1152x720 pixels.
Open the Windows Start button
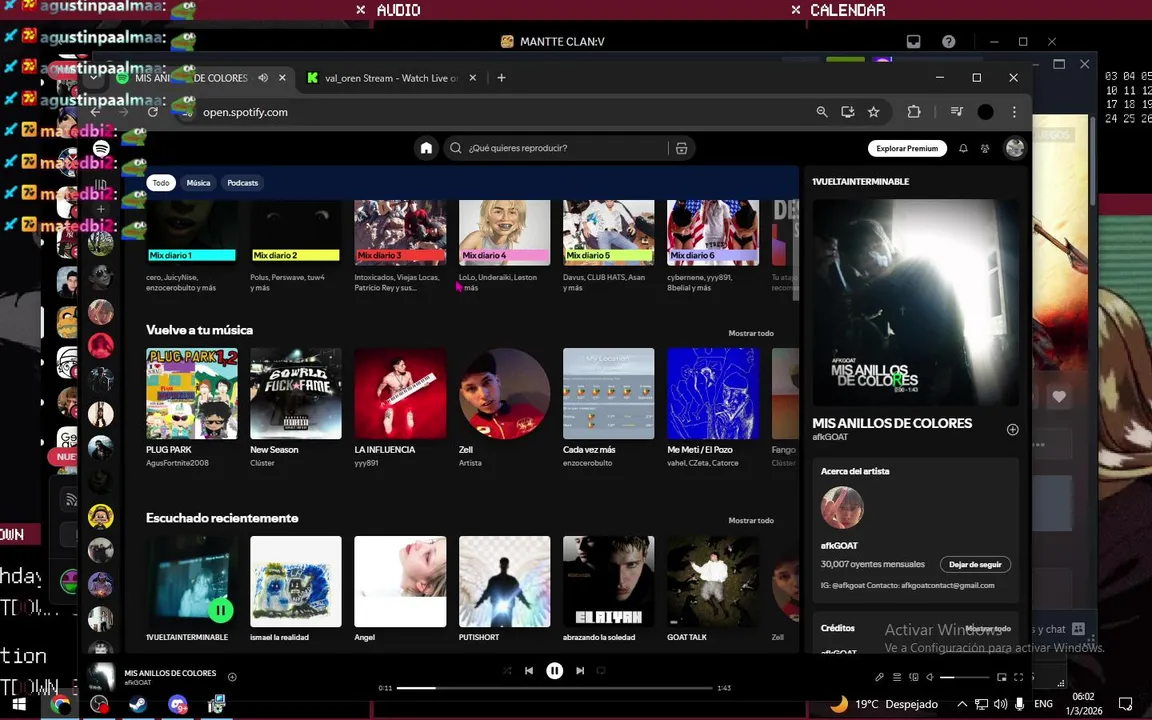click(19, 705)
